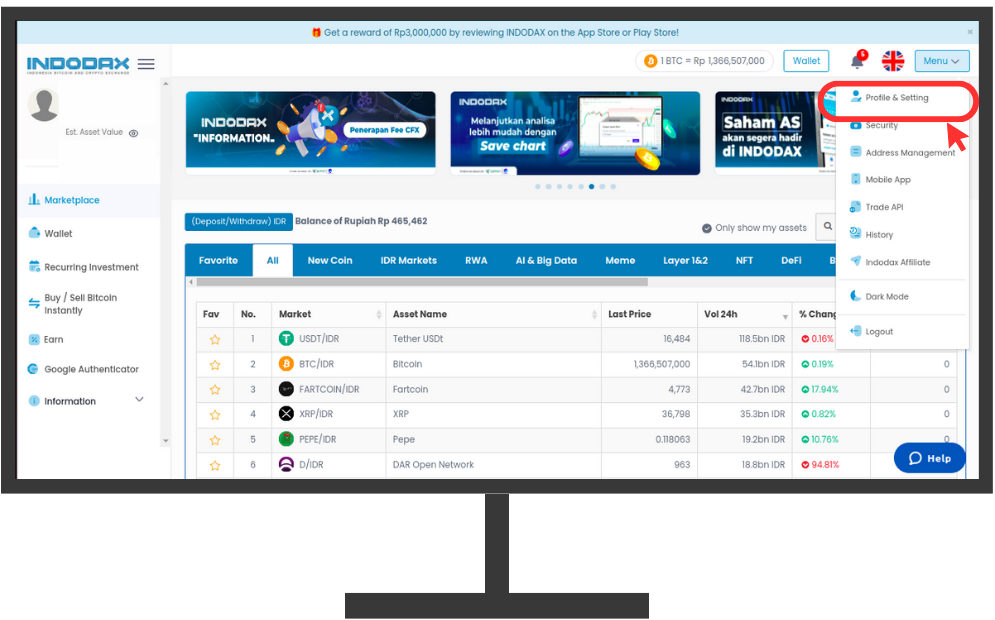Click the Wallet button in the header
995x620 pixels.
pos(806,61)
